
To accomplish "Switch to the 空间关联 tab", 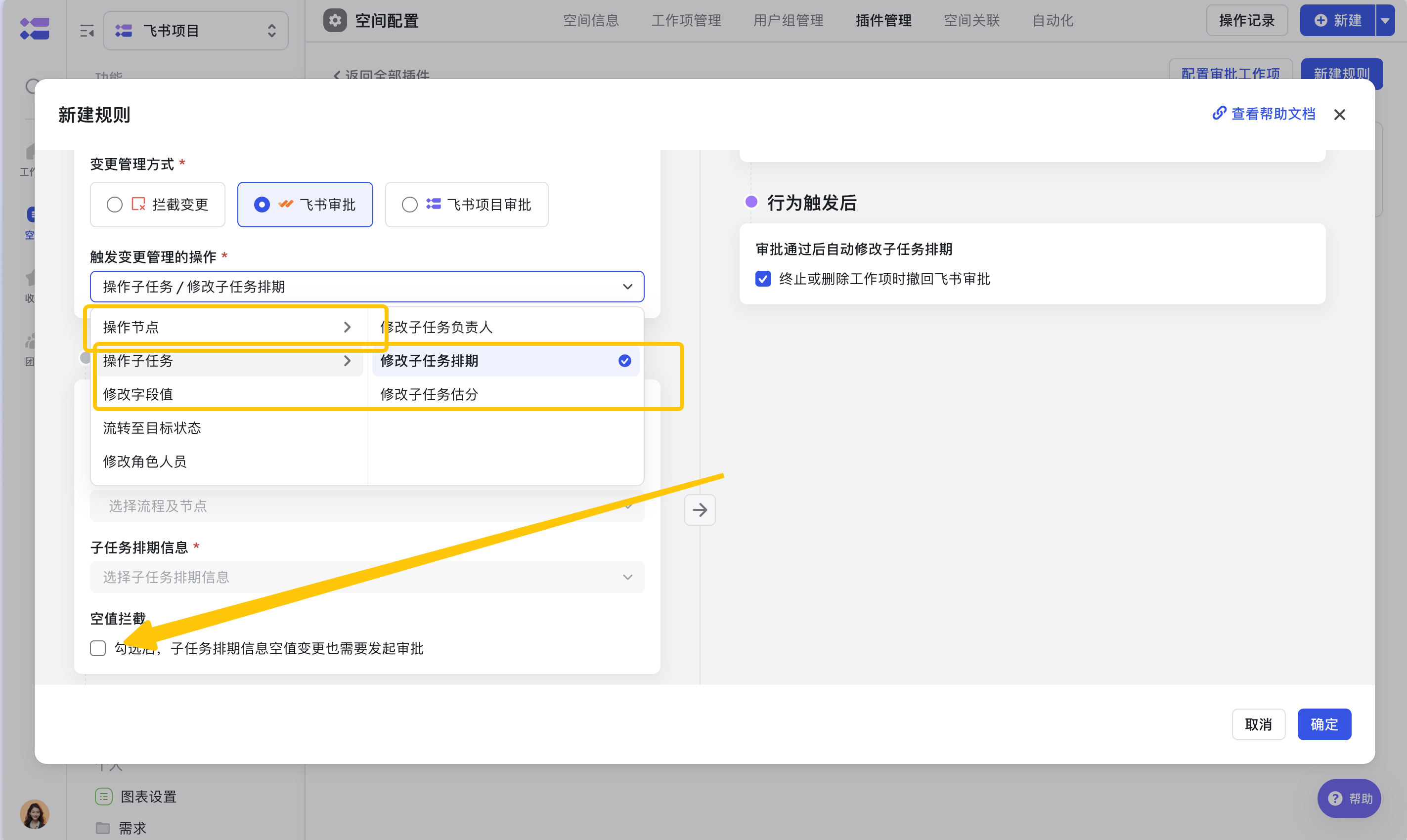I will click(971, 20).
